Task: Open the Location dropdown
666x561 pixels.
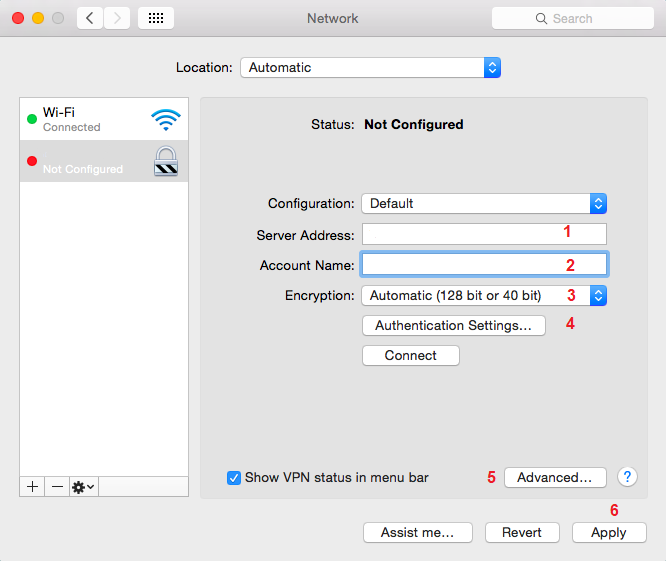Action: [x=370, y=68]
